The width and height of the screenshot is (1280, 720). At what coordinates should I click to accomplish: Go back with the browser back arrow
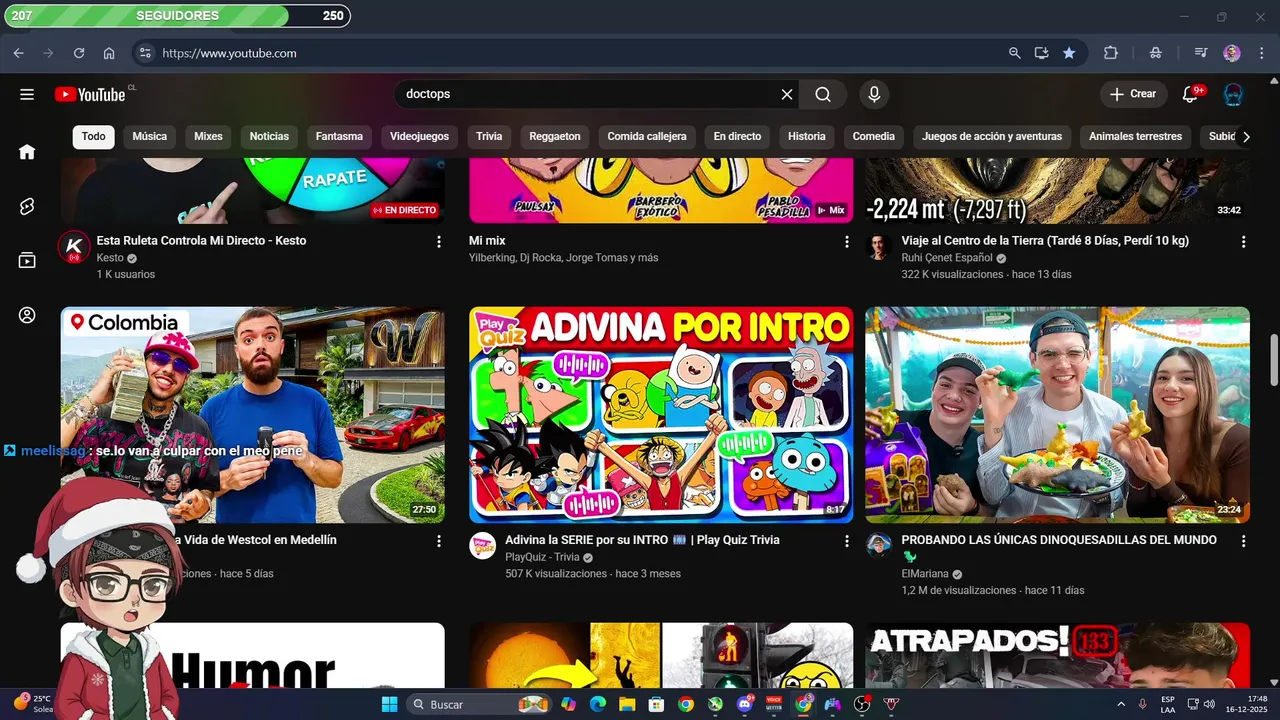tap(18, 53)
